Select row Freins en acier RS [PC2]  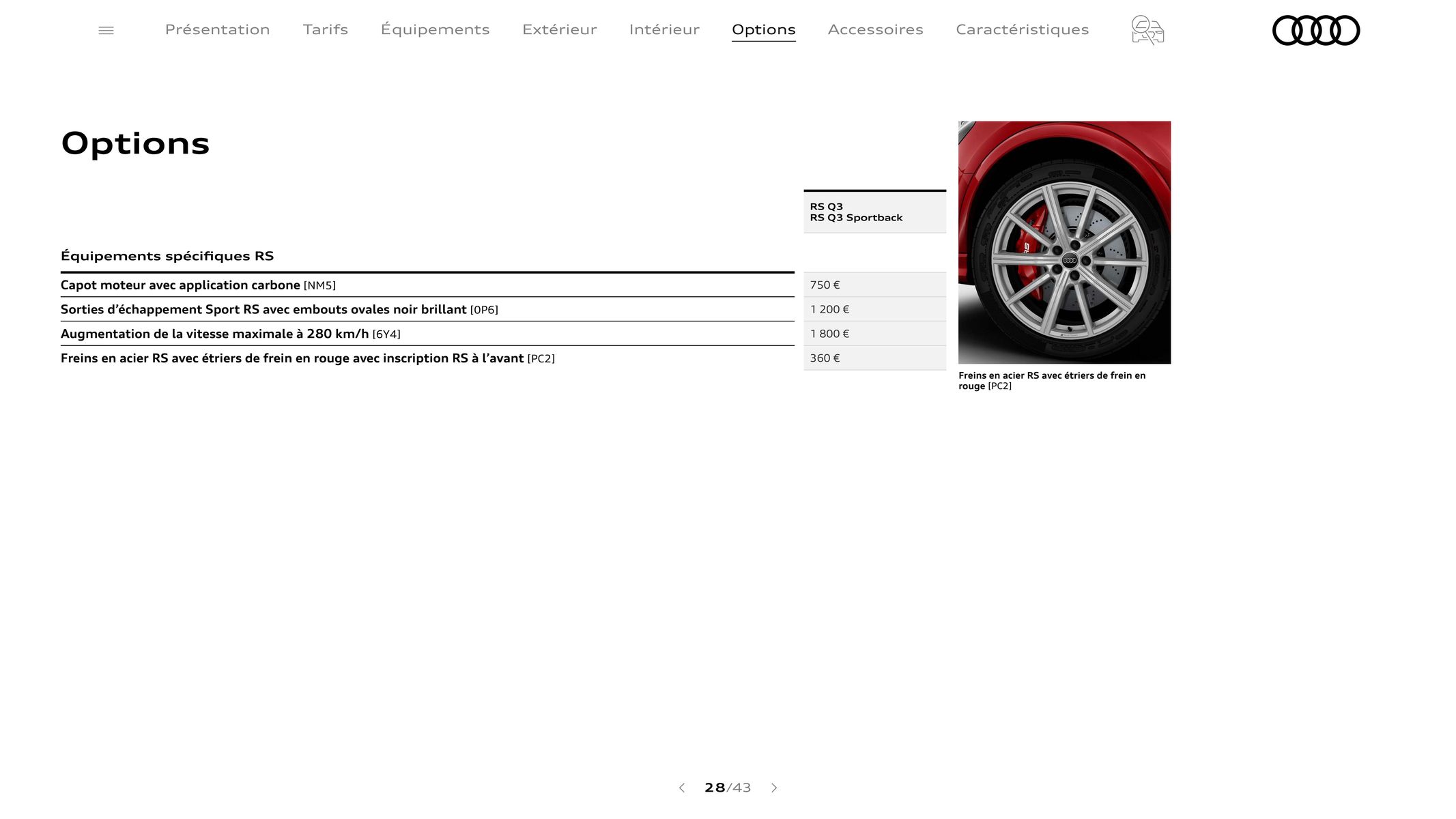(x=427, y=358)
